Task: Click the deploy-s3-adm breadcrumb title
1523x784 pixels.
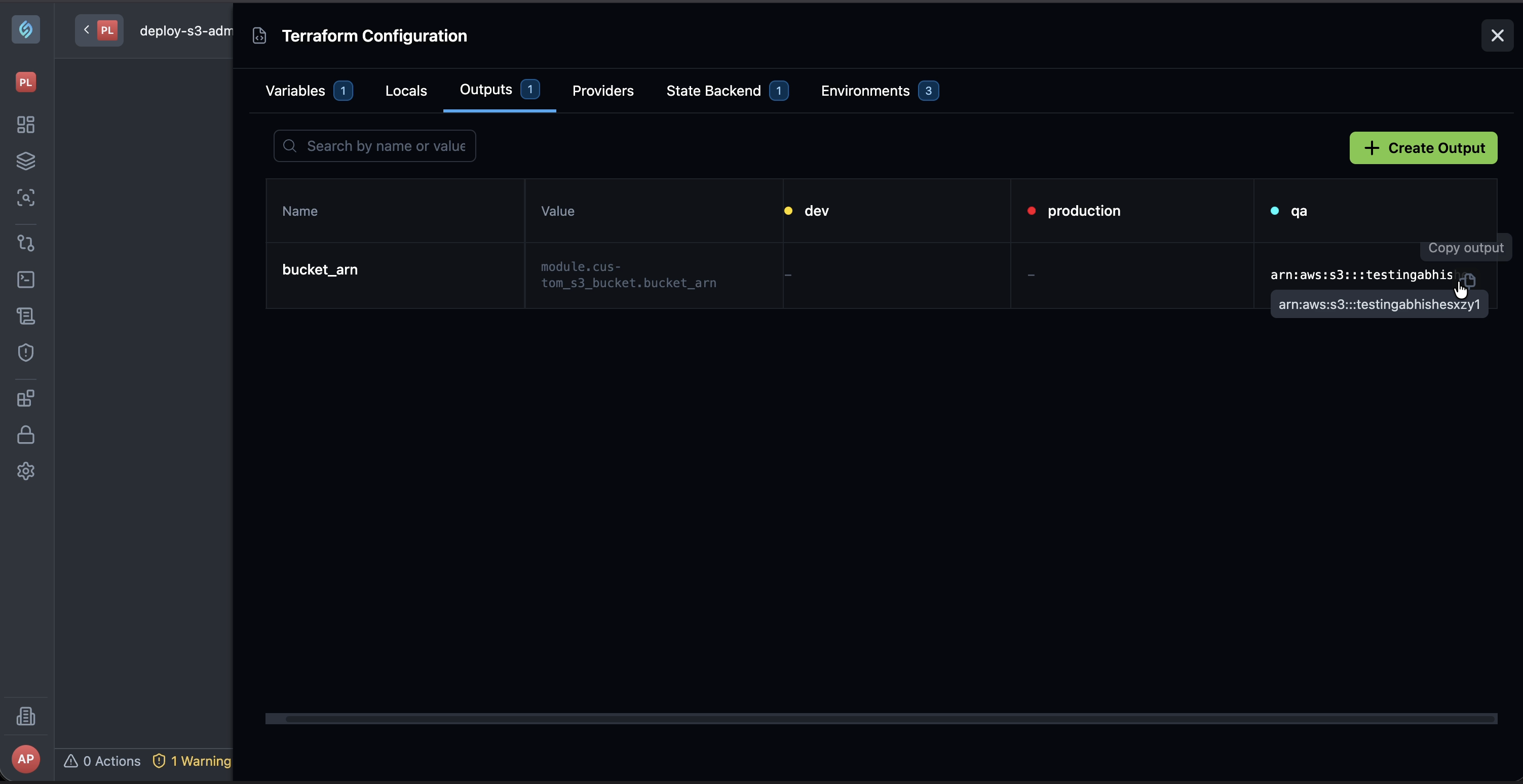Action: click(186, 31)
